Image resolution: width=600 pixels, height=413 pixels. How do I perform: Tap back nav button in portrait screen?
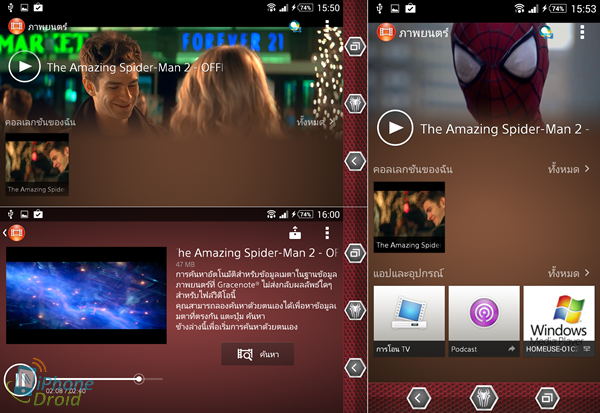[419, 398]
